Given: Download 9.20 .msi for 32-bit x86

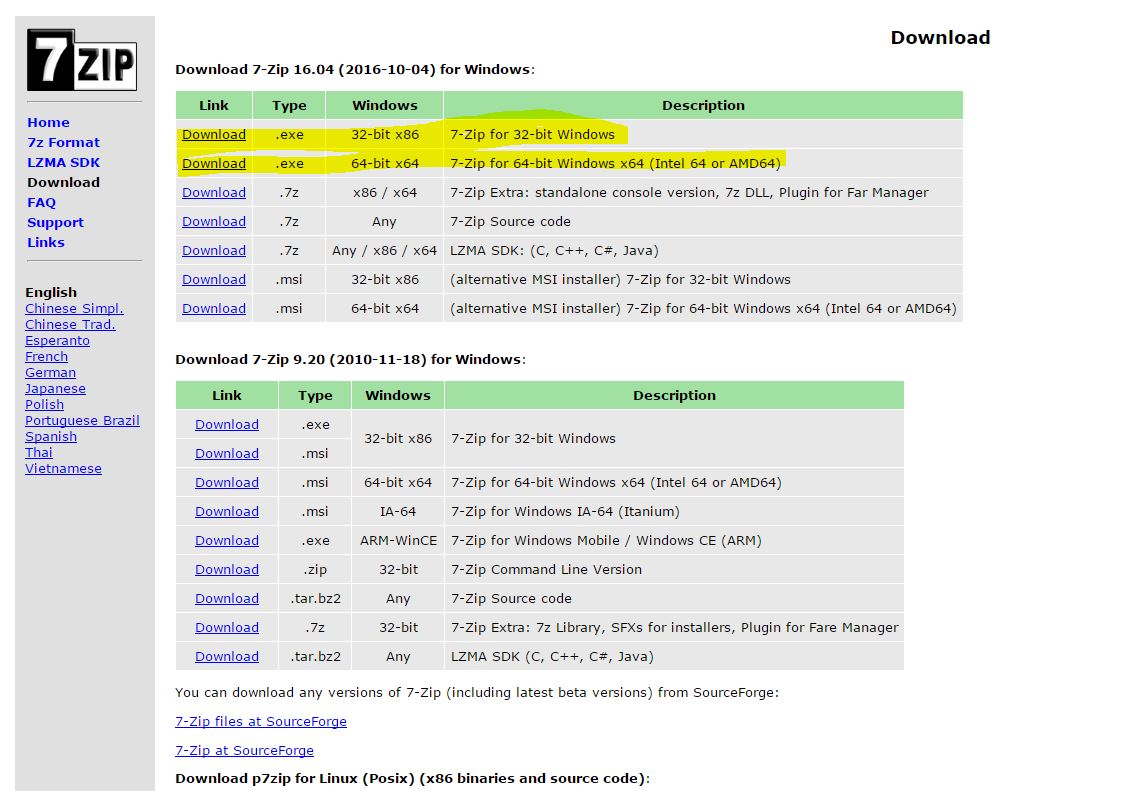Looking at the screenshot, I should point(227,454).
